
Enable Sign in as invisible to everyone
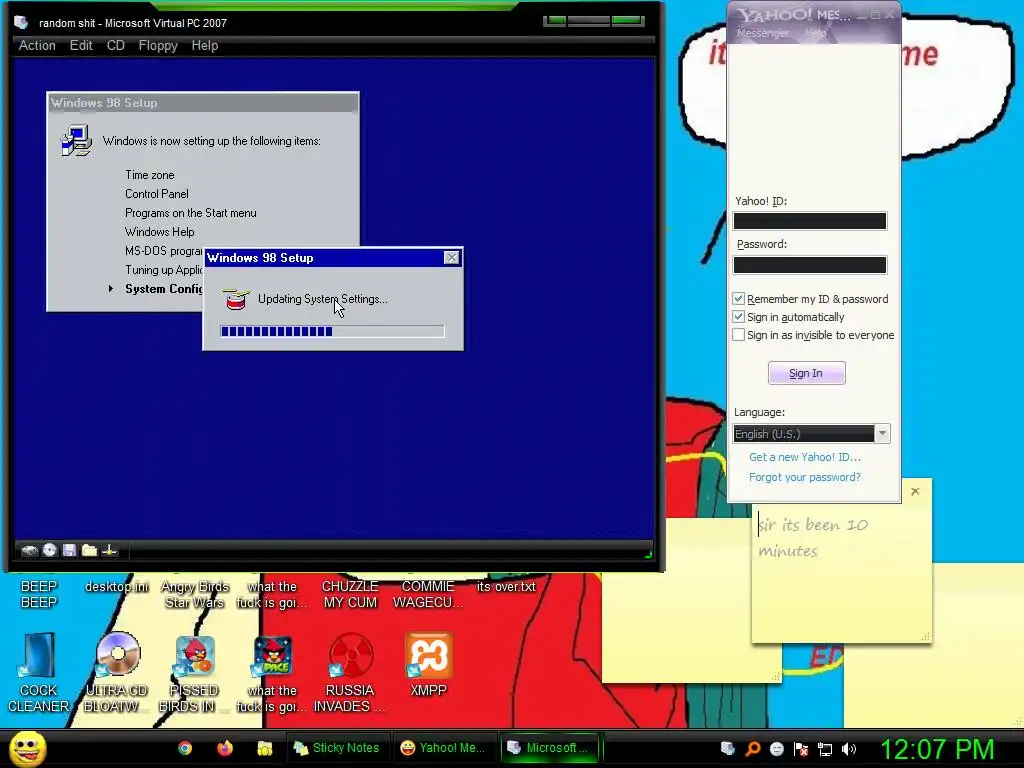click(x=739, y=335)
